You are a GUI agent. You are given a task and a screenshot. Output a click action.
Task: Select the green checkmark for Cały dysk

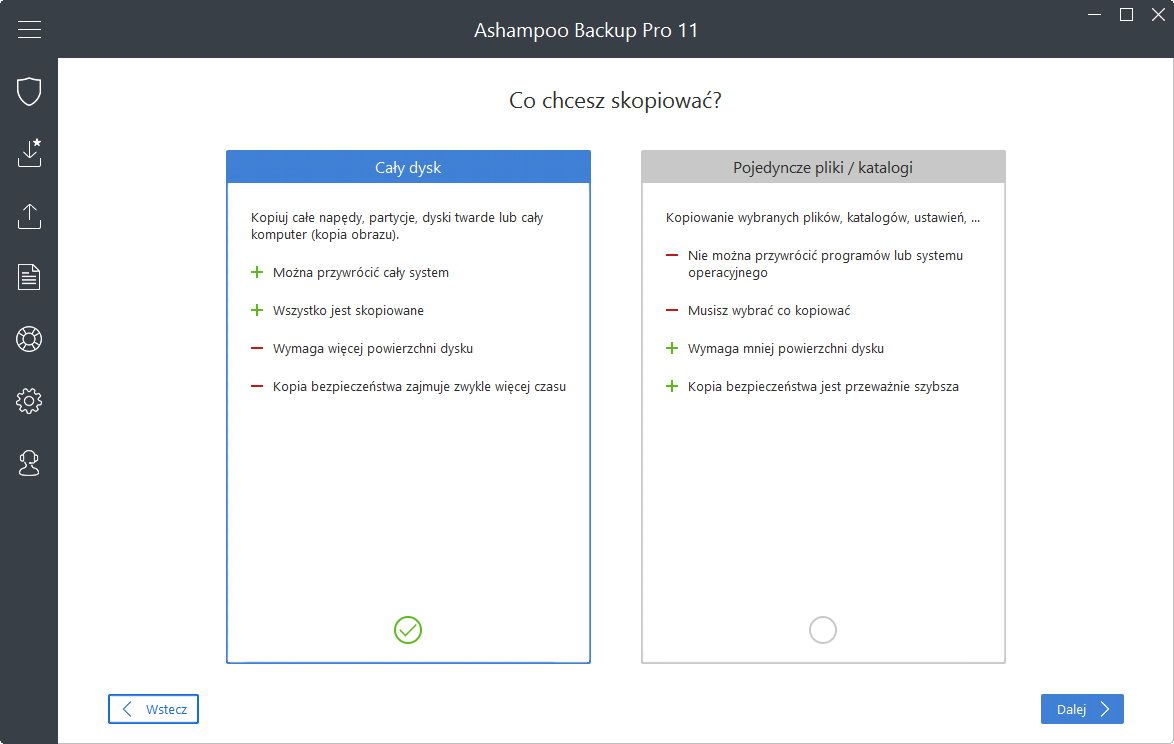(x=408, y=630)
